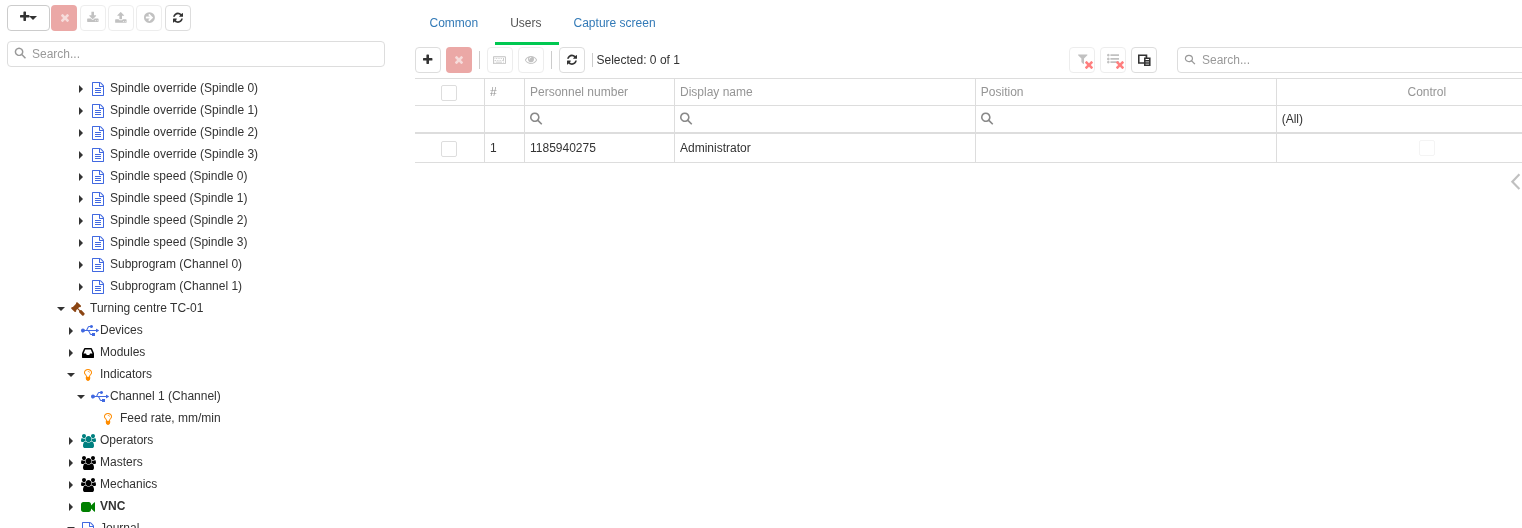The width and height of the screenshot is (1522, 528).
Task: Click the VNC camera icon
Action: 88,507
